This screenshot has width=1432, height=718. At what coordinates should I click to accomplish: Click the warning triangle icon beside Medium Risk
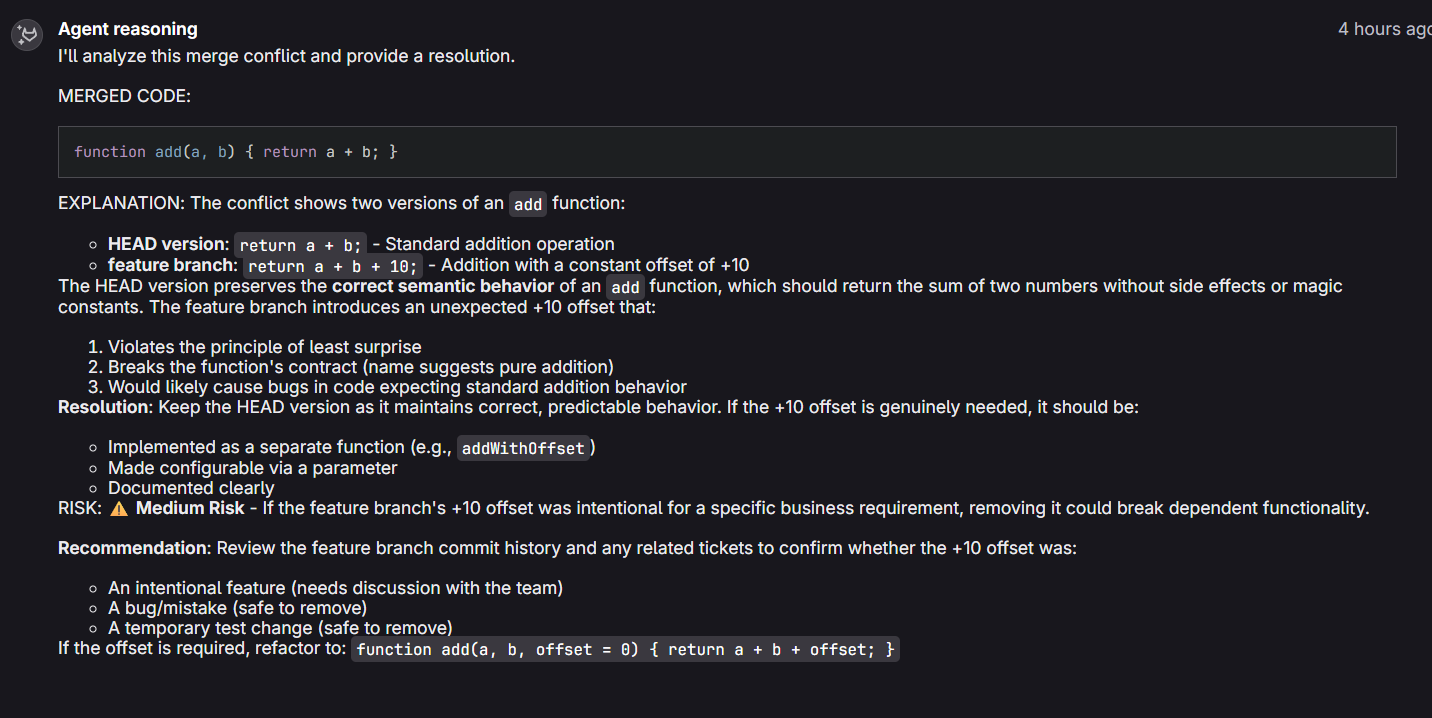coord(119,508)
